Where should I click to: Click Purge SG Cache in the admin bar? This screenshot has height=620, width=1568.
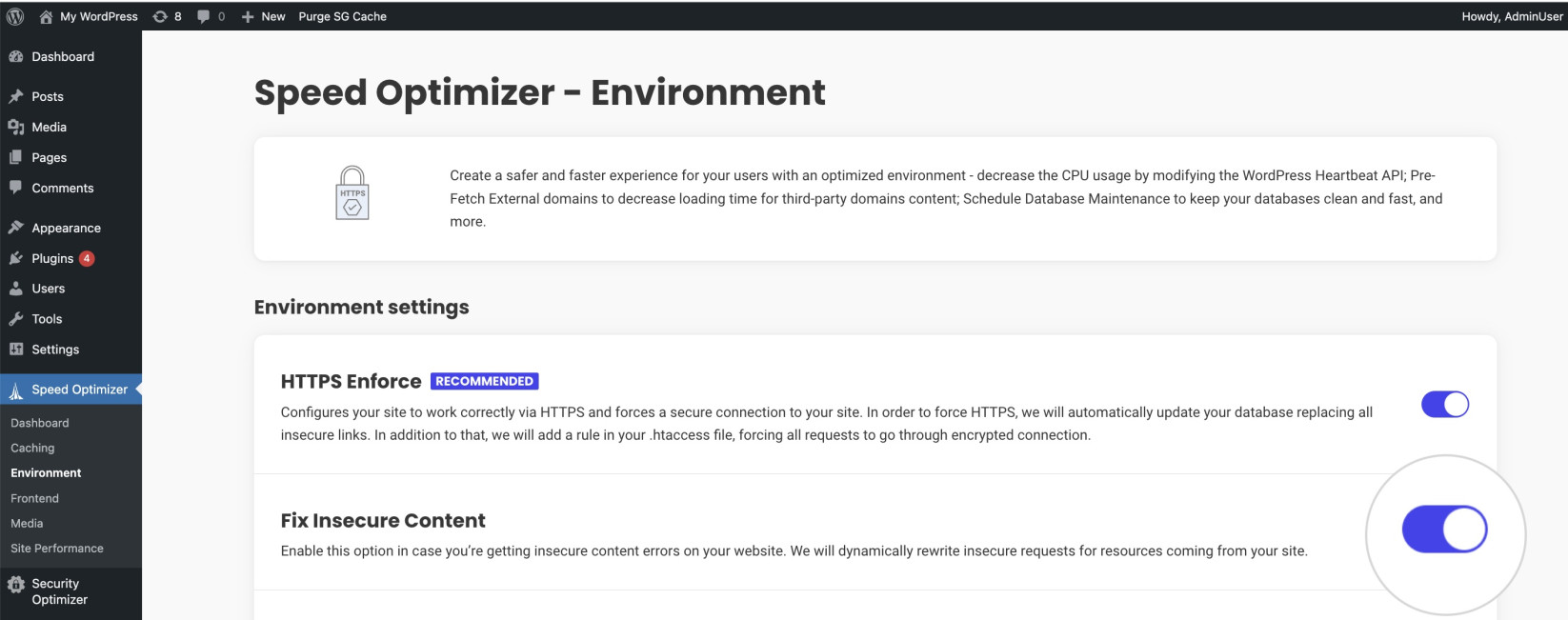(x=343, y=16)
